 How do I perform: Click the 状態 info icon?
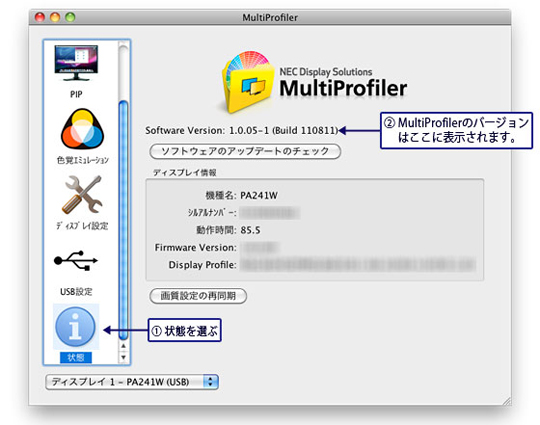point(75,326)
